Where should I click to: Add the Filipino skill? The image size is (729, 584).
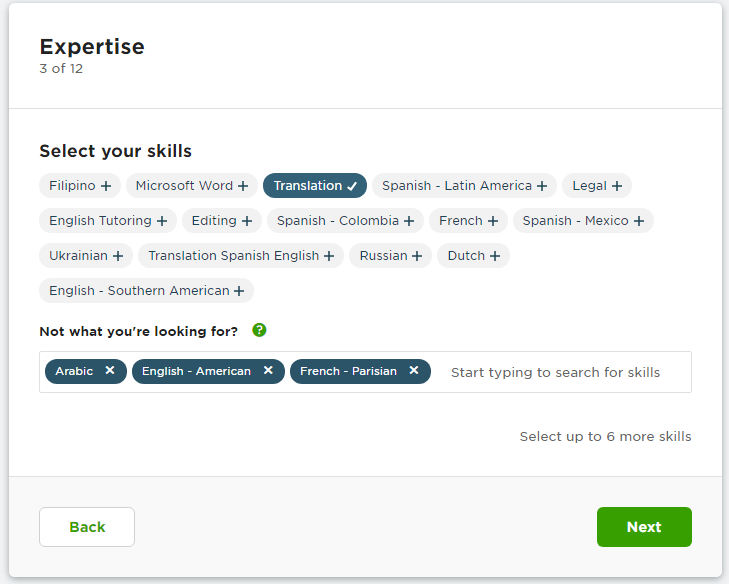click(80, 186)
